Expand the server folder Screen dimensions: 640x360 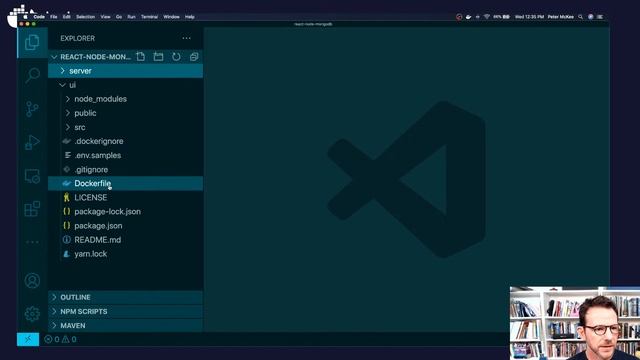(x=125, y=71)
